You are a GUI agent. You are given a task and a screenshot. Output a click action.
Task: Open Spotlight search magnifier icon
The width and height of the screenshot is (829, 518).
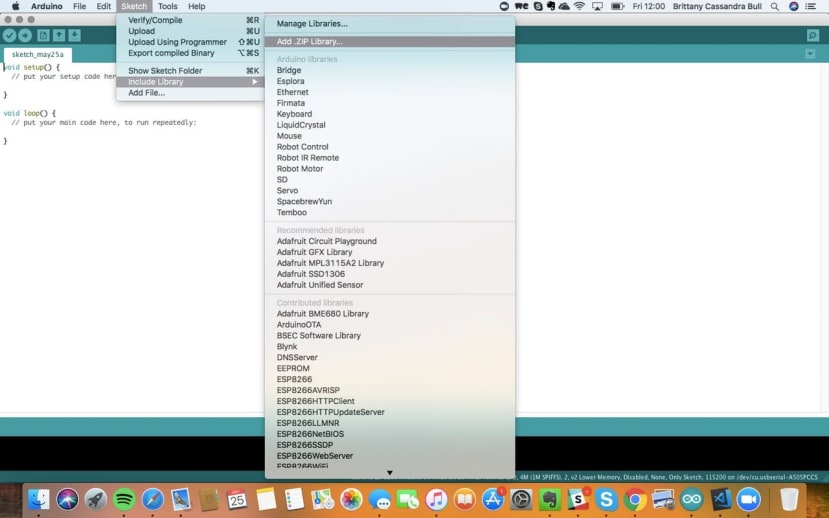(775, 6)
